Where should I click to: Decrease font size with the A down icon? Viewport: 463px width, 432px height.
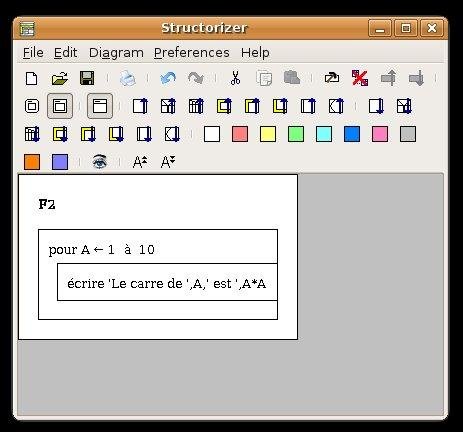coord(168,162)
